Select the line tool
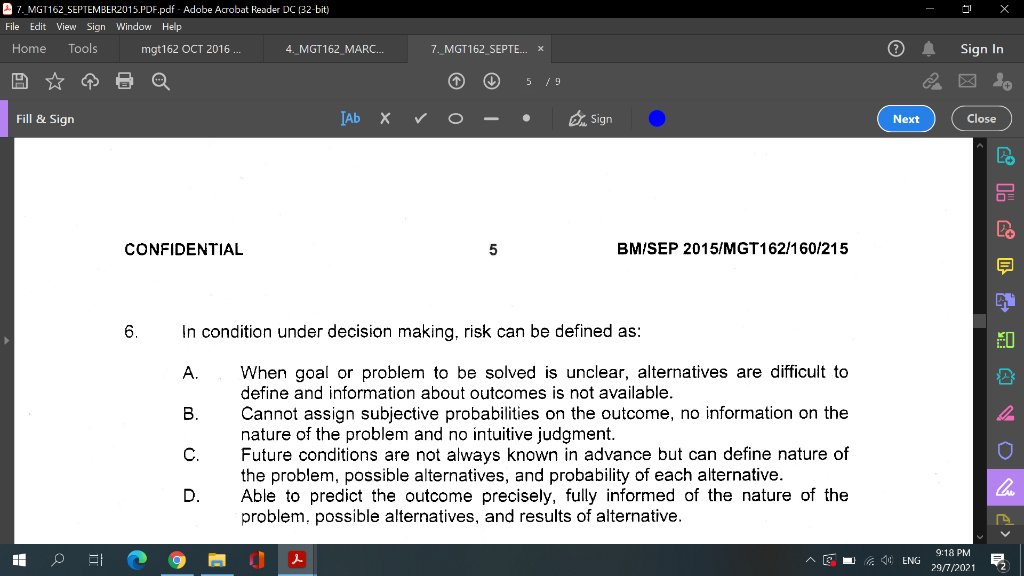The height and width of the screenshot is (576, 1024). pyautogui.click(x=491, y=119)
